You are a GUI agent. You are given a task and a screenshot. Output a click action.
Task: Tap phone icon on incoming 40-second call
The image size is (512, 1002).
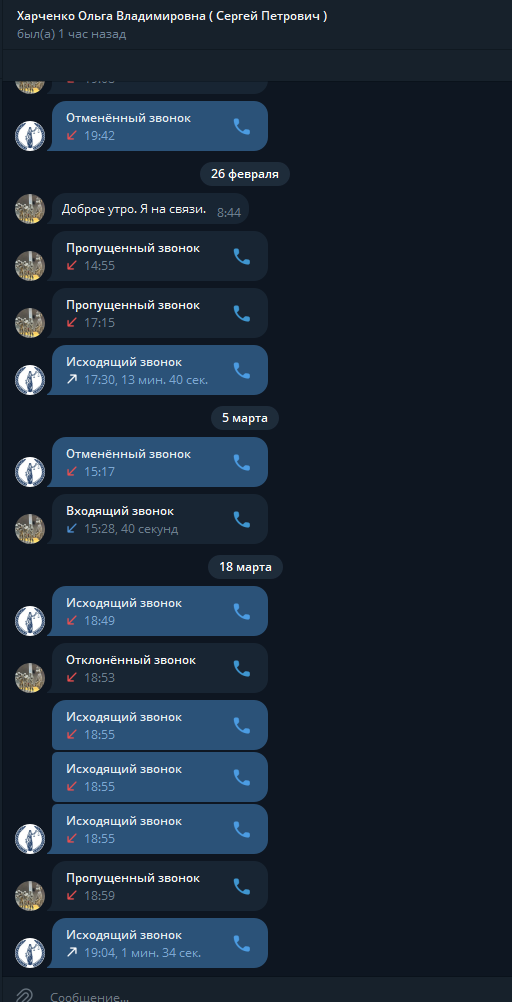click(x=242, y=520)
